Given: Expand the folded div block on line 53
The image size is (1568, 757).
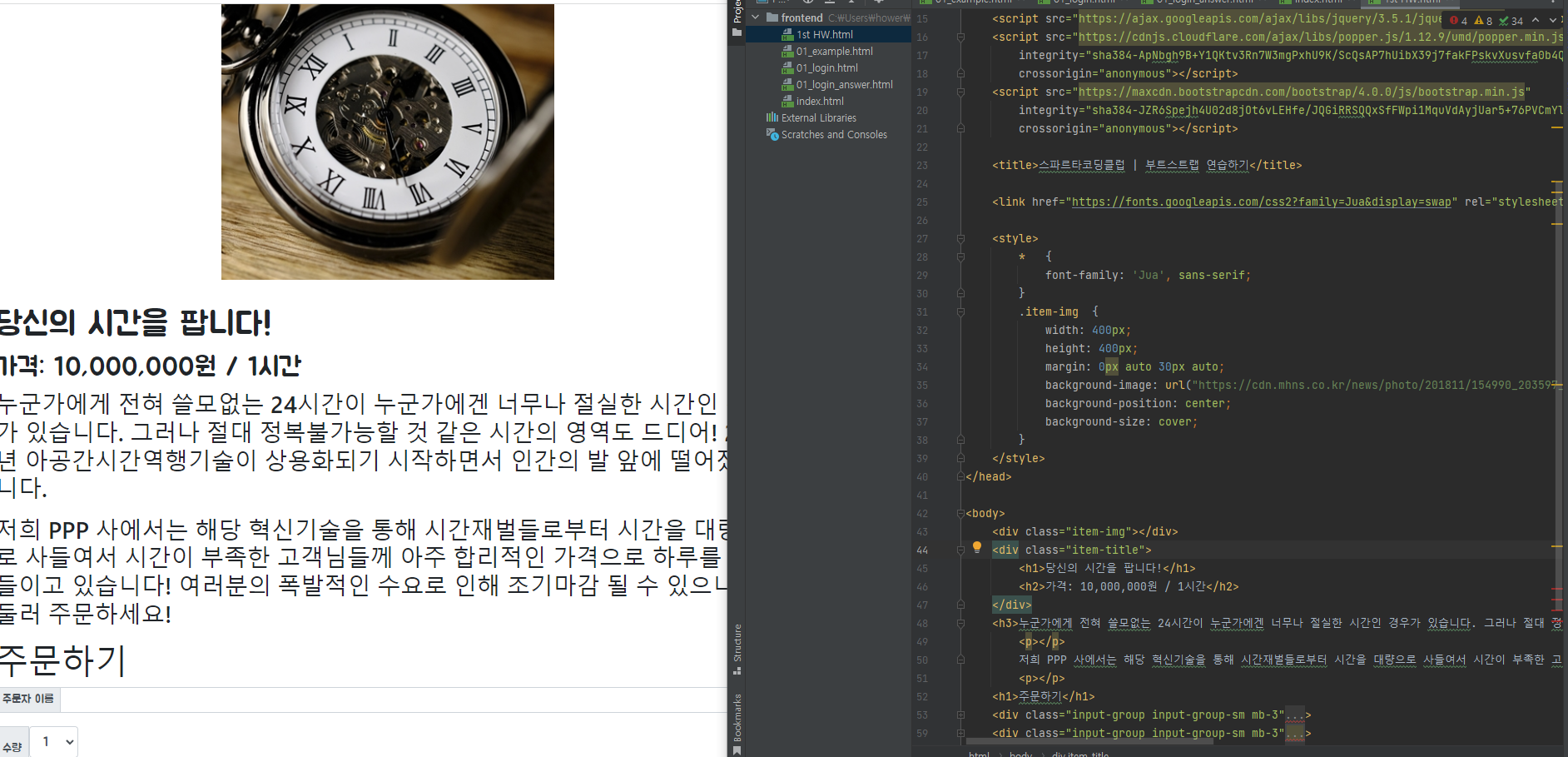Looking at the screenshot, I should [960, 715].
